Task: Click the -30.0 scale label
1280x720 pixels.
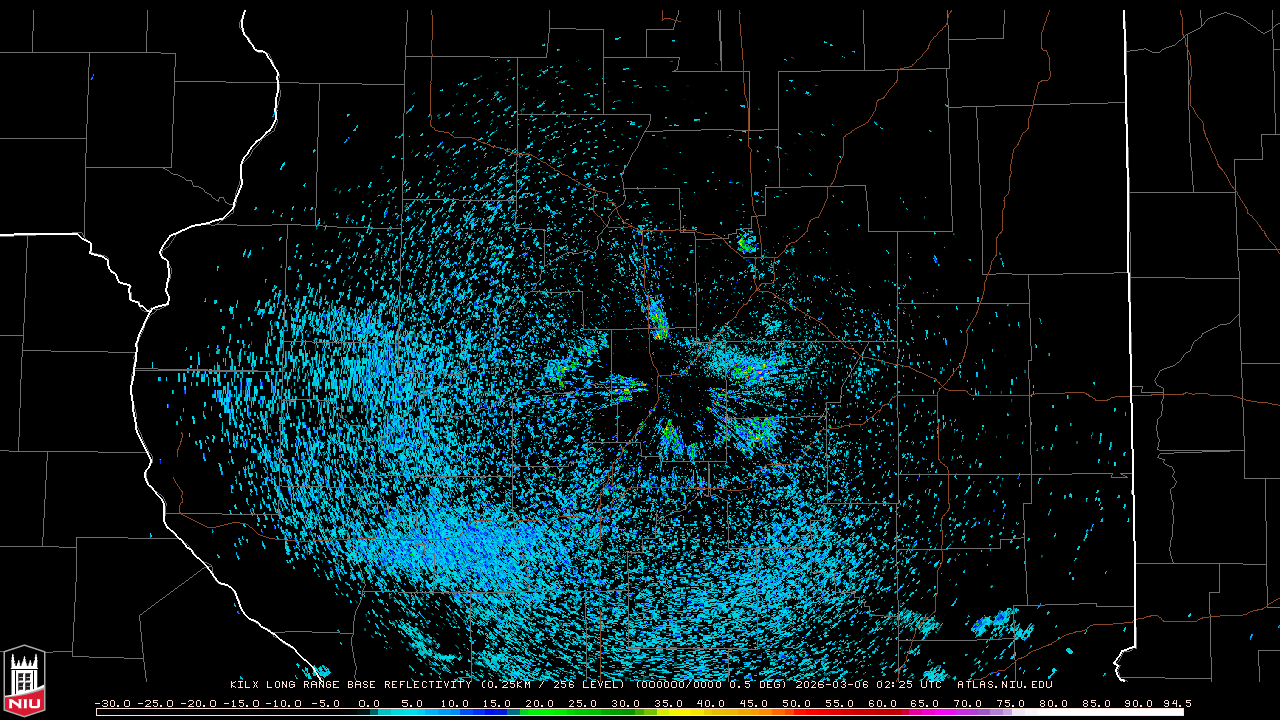Action: tap(113, 703)
